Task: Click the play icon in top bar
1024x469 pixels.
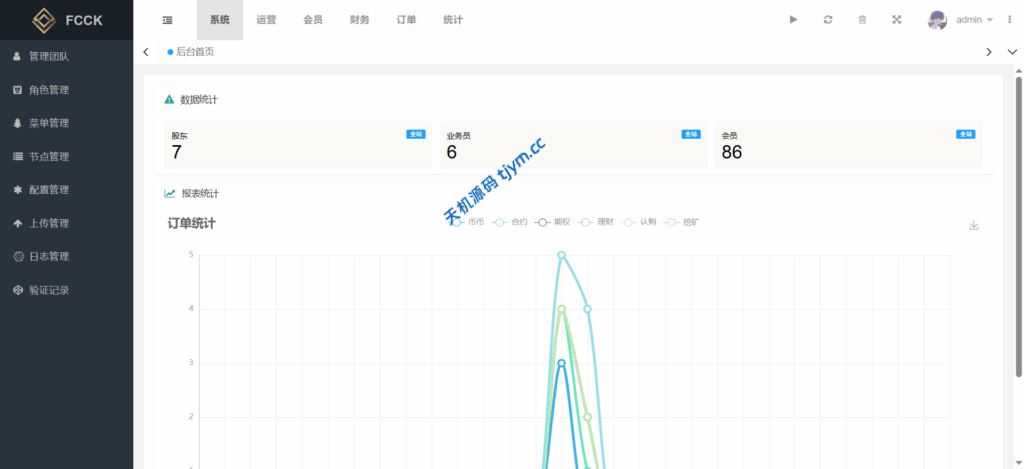Action: tap(793, 20)
